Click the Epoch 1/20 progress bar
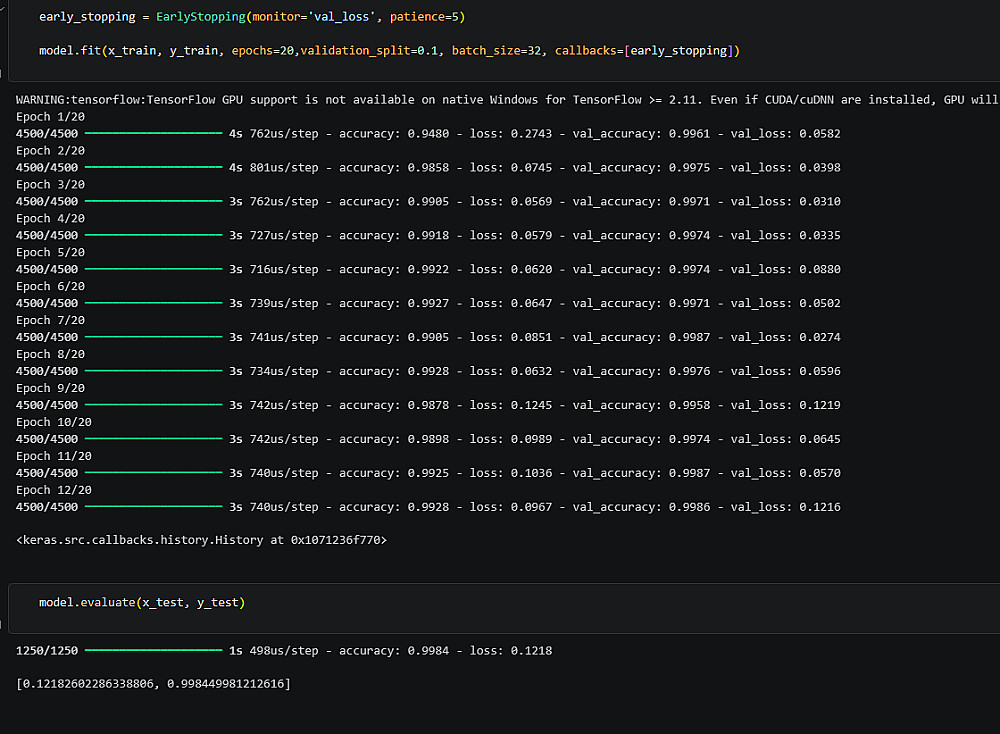 click(x=153, y=133)
